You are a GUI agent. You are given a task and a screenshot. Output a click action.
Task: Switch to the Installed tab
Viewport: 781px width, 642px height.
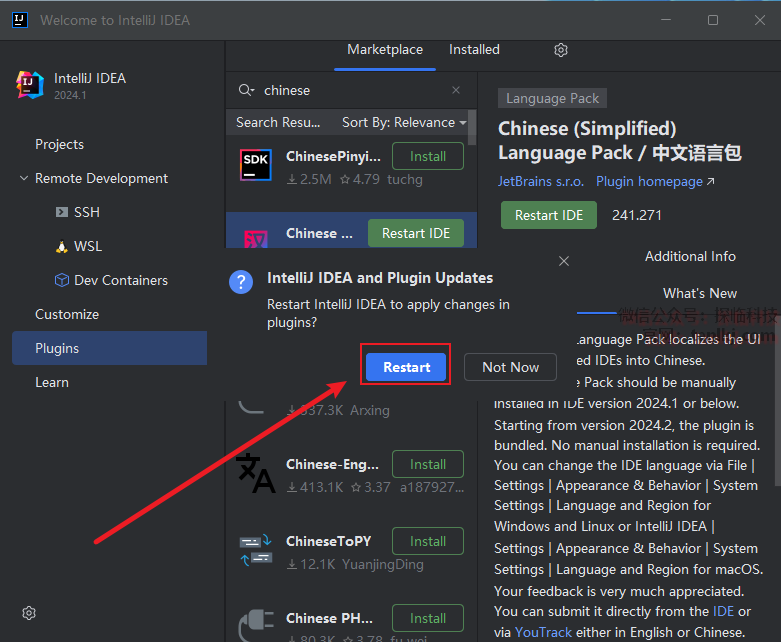[x=474, y=50]
